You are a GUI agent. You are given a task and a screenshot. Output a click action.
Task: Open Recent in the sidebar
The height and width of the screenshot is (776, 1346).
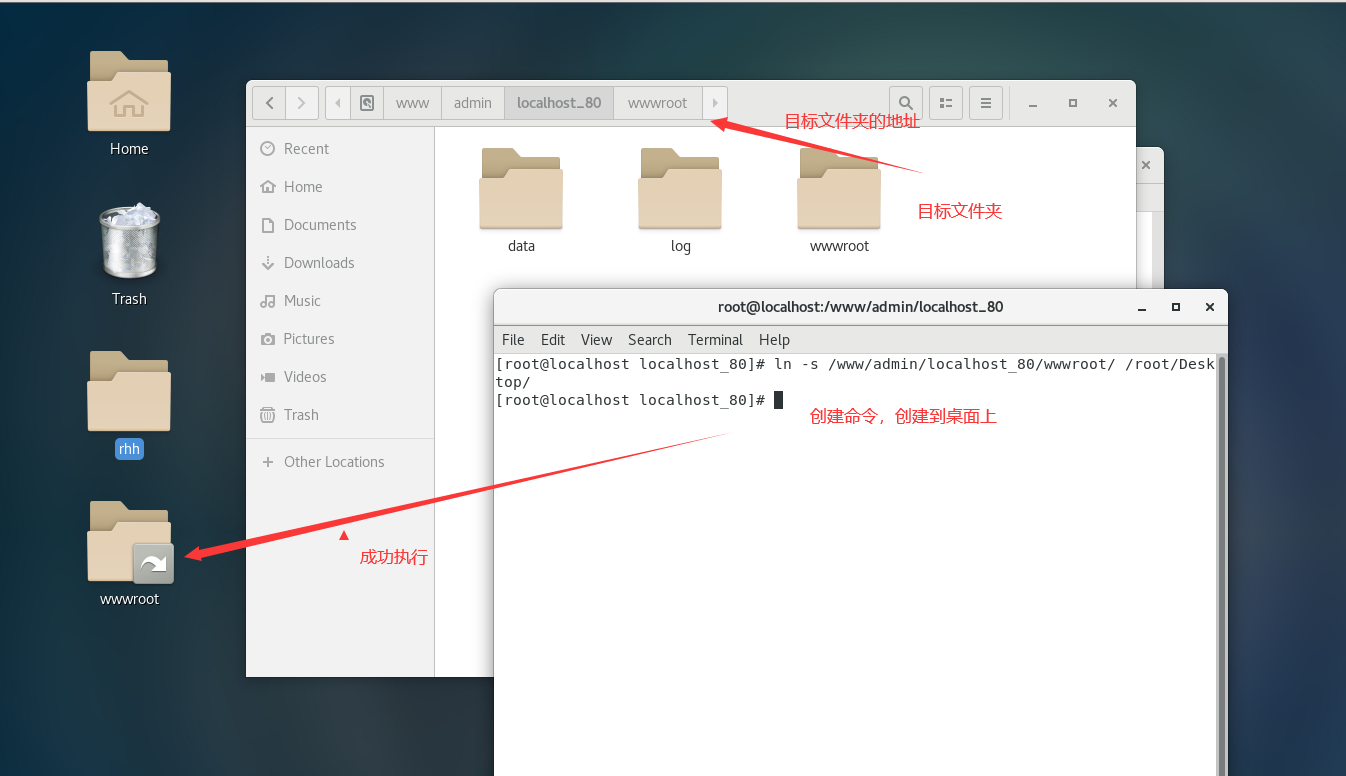306,149
